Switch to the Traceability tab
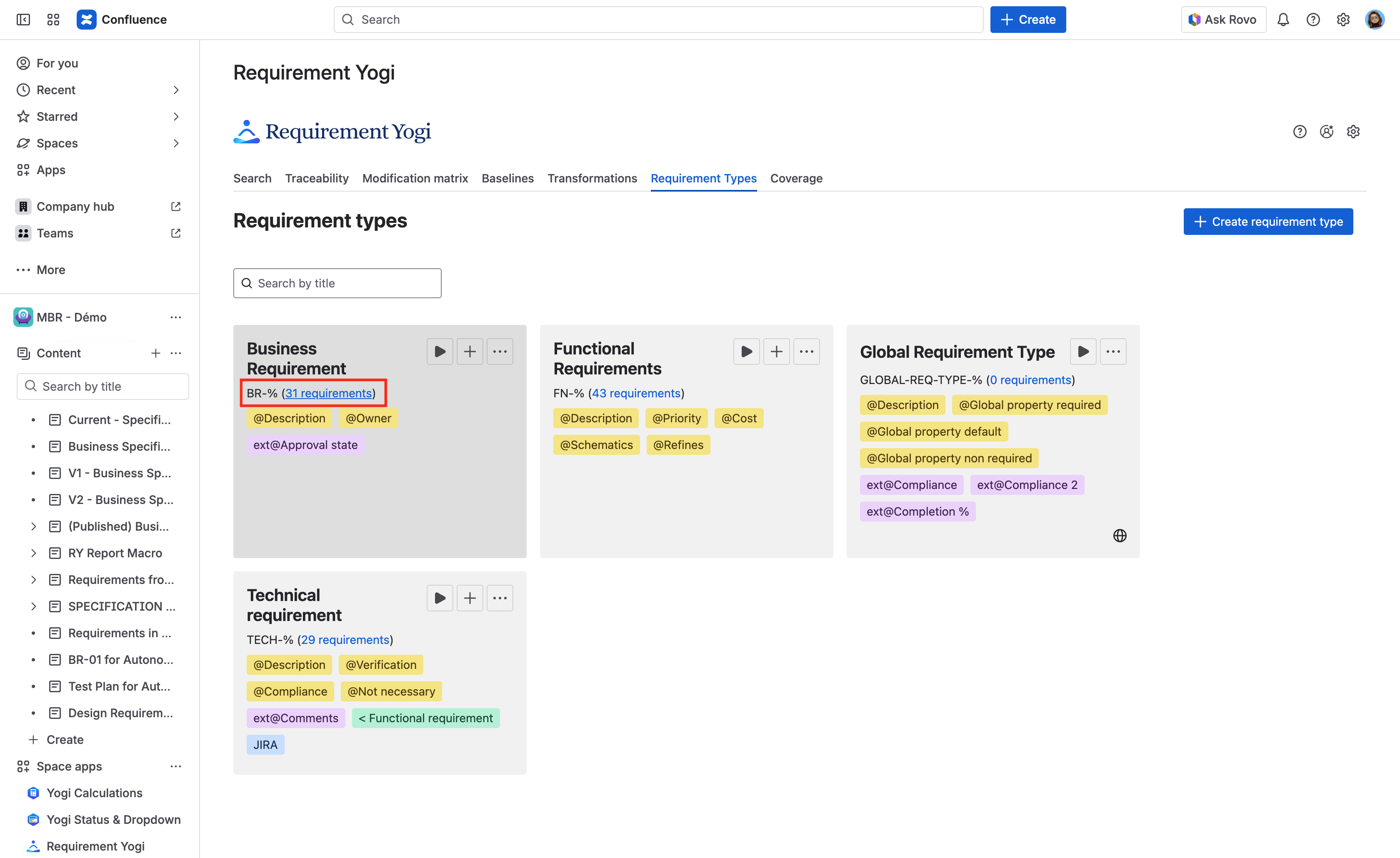Screen dimensions: 1400x858 click(317, 178)
